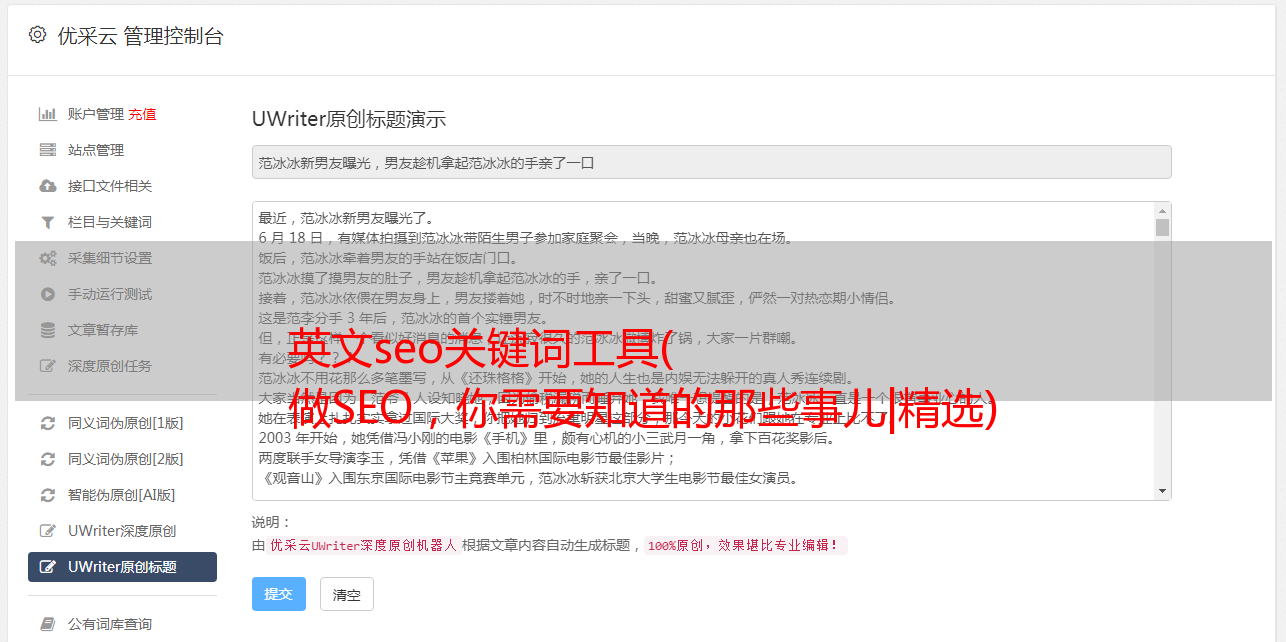
Task: Click the edit icon for UWriter深度原创
Action: 47,531
